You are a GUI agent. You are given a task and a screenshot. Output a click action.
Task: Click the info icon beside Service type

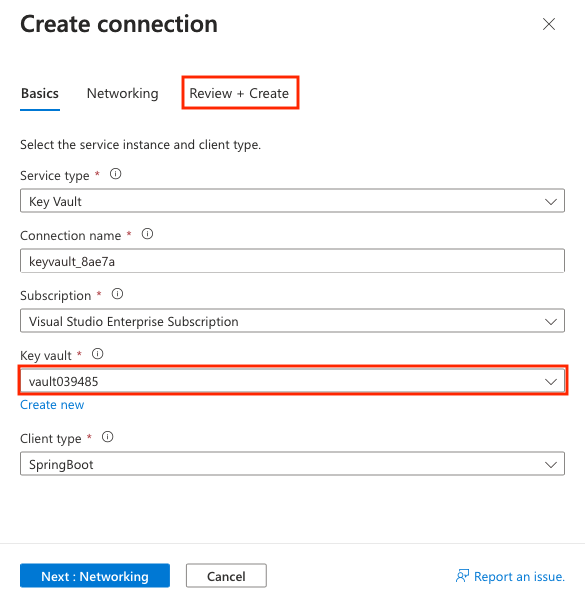(116, 174)
